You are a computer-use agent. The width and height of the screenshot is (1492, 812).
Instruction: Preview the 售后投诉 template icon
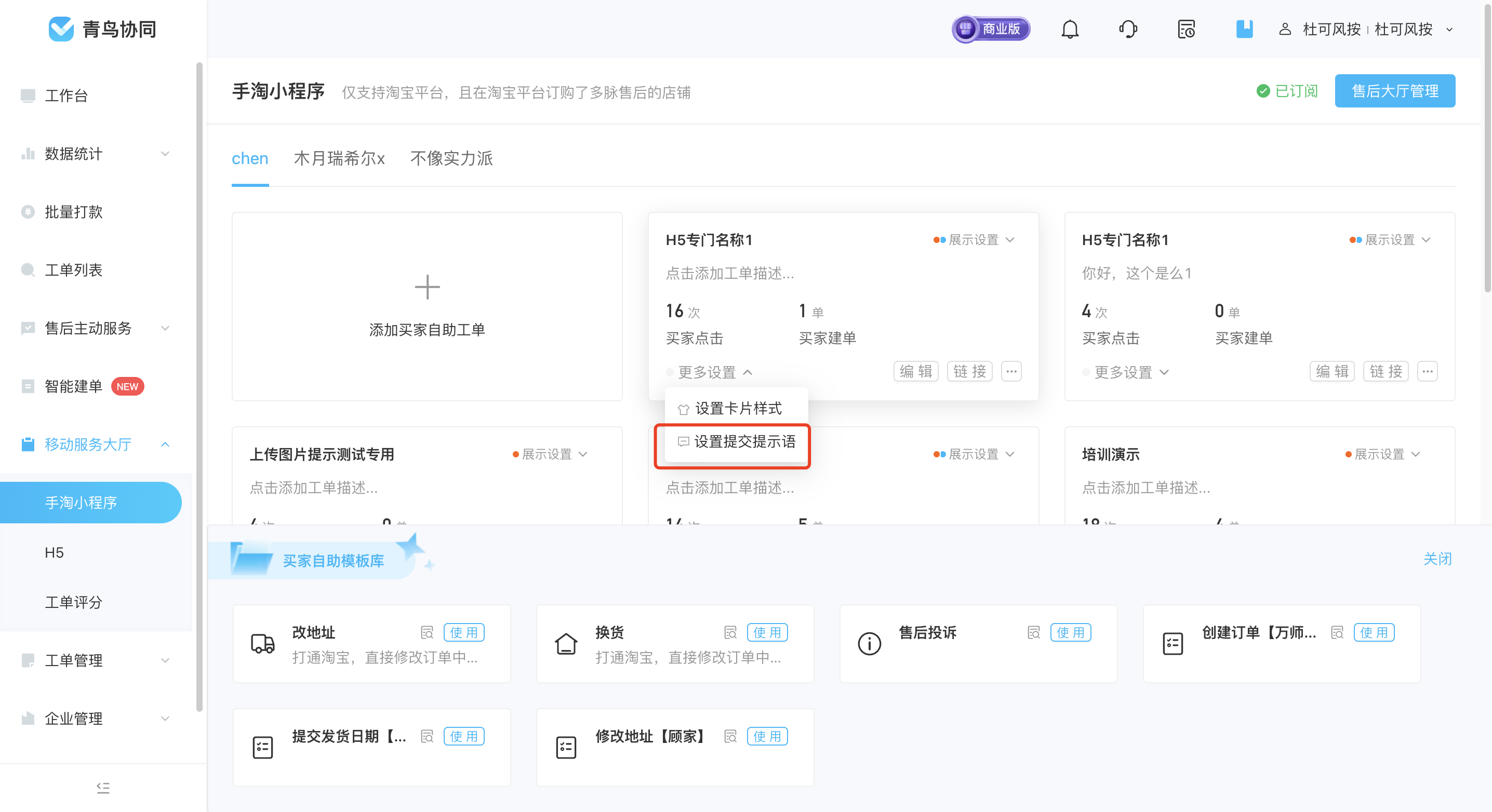point(1034,632)
